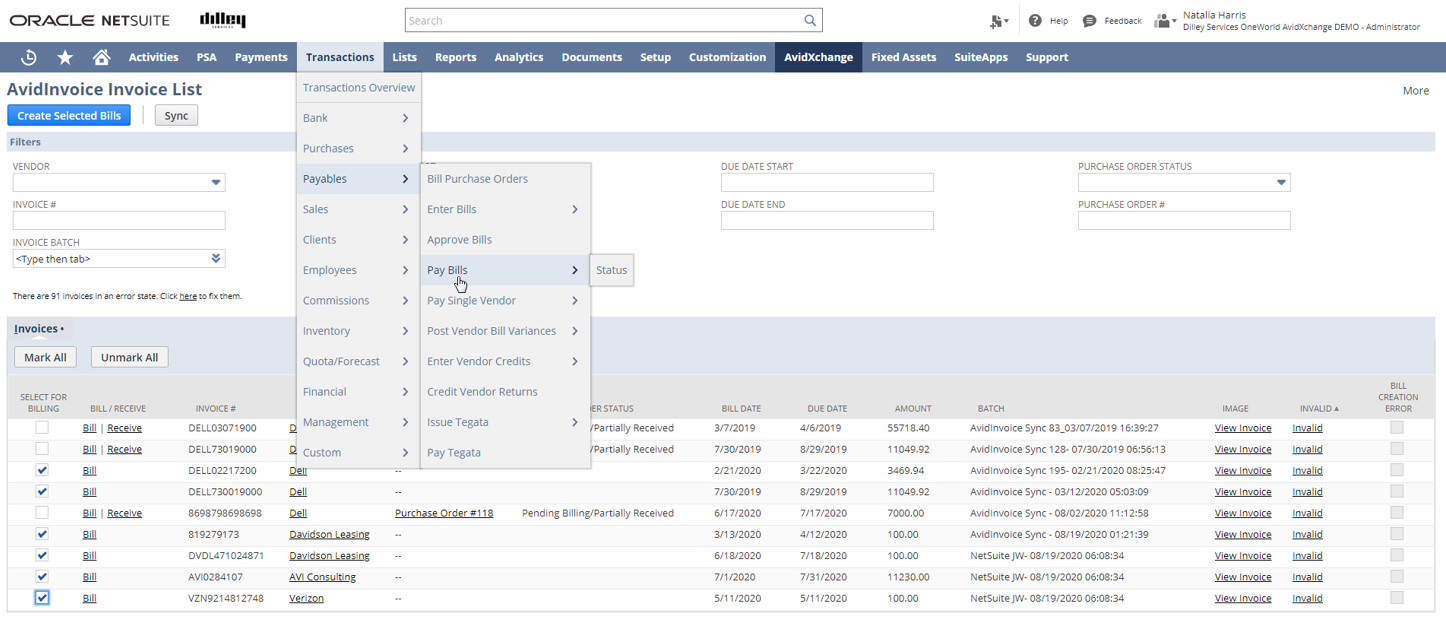Click Receive link for DELL03071900
This screenshot has height=629, width=1446.
(x=124, y=428)
